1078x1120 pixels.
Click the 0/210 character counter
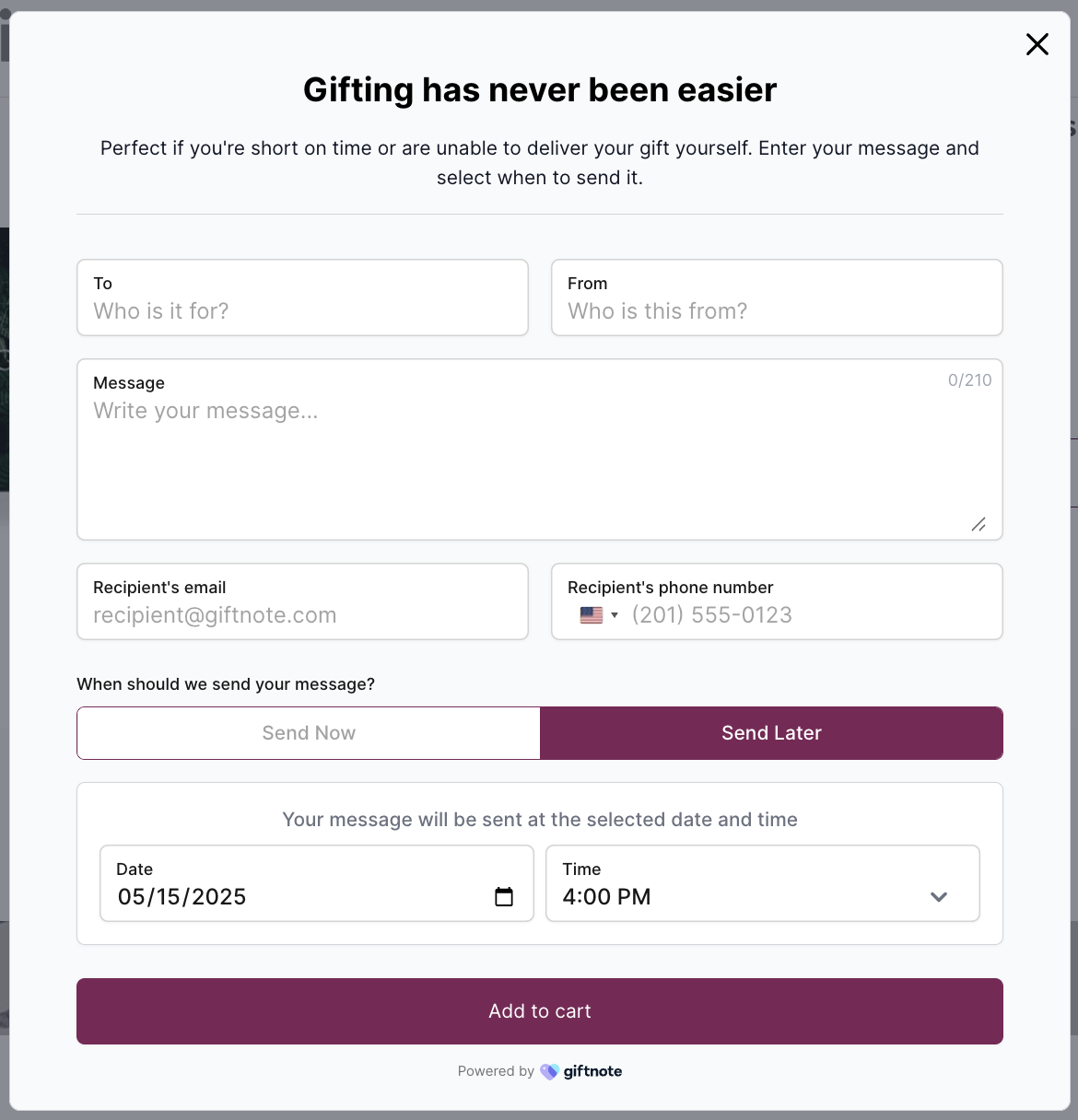coord(969,380)
